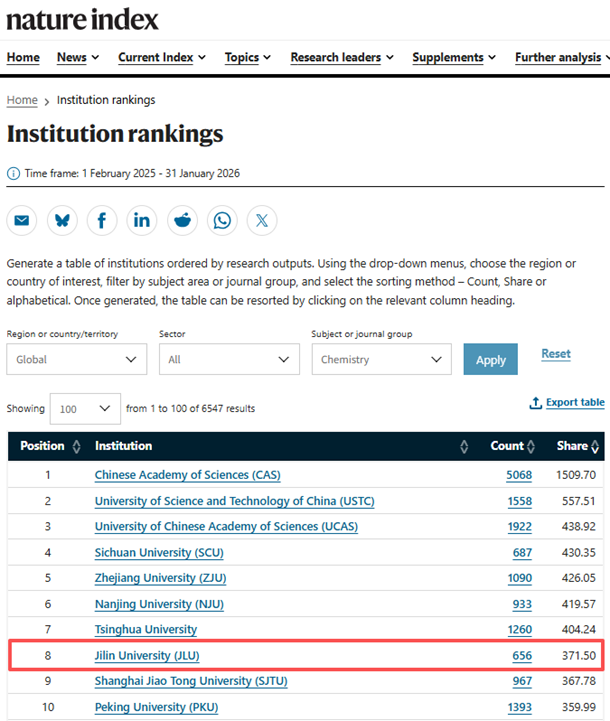Open Nanjing University (NJU) link
This screenshot has height=721, width=610.
click(x=159, y=604)
